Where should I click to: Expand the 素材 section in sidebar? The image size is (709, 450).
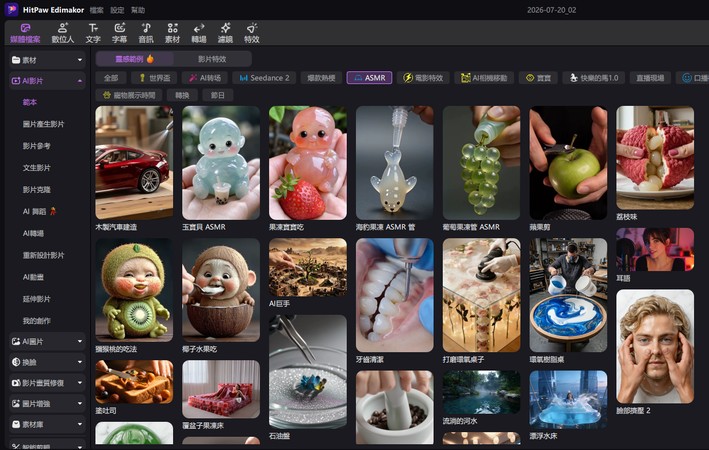pos(47,60)
